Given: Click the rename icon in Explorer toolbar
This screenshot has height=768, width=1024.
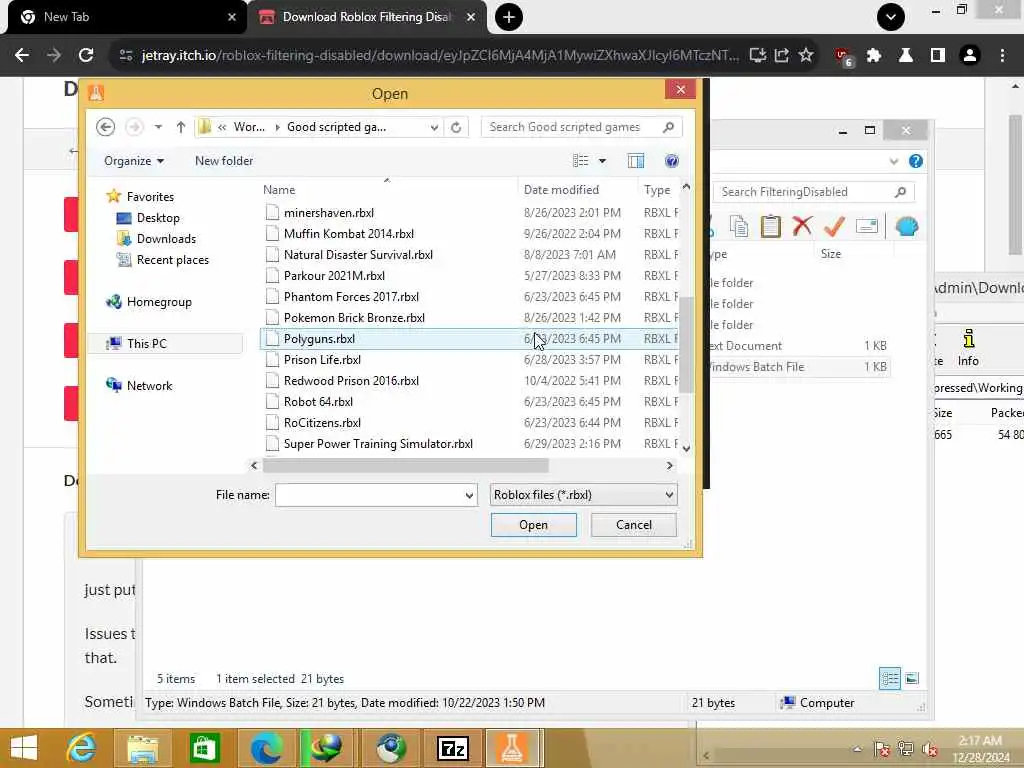Looking at the screenshot, I should click(x=867, y=226).
